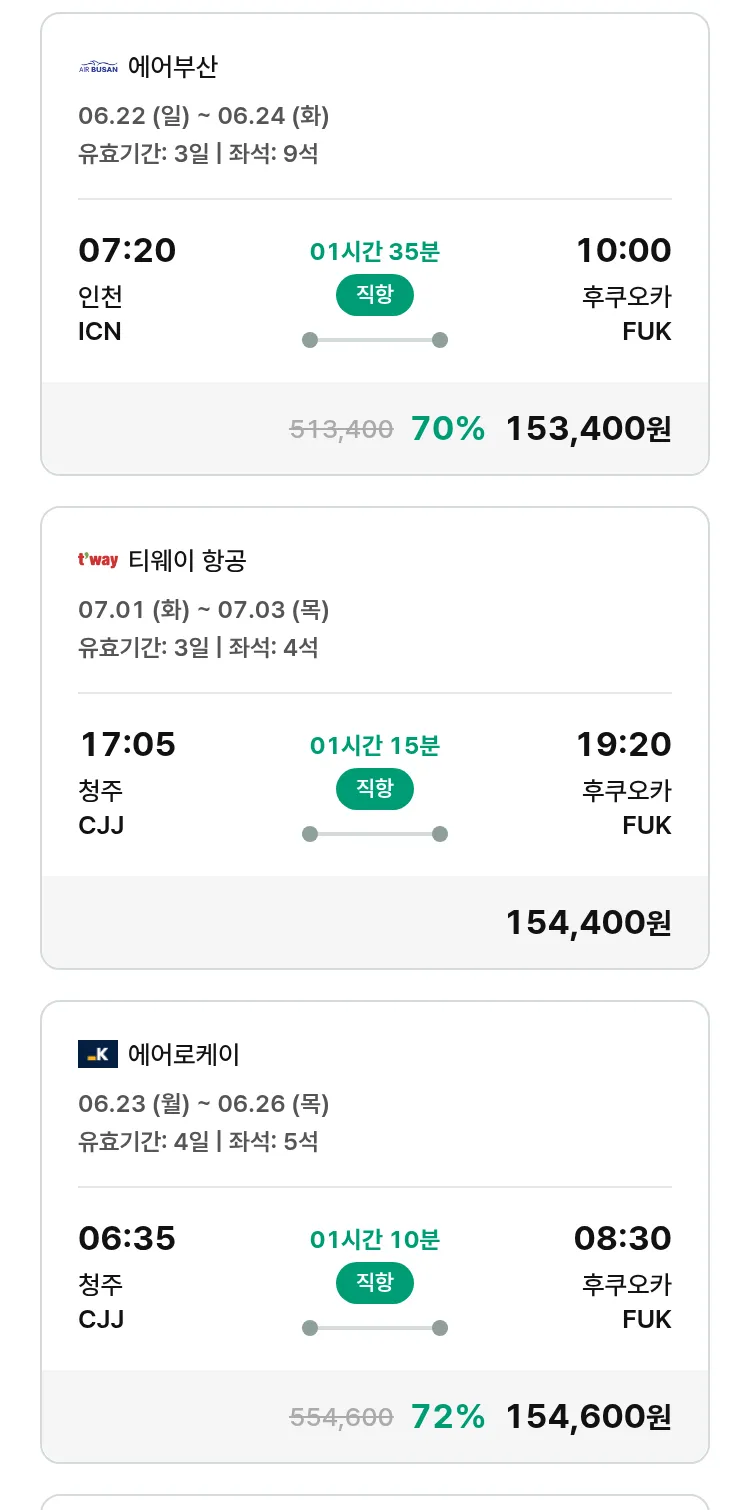Select the 에어로케이 airline name
The height and width of the screenshot is (1510, 750).
(184, 1055)
